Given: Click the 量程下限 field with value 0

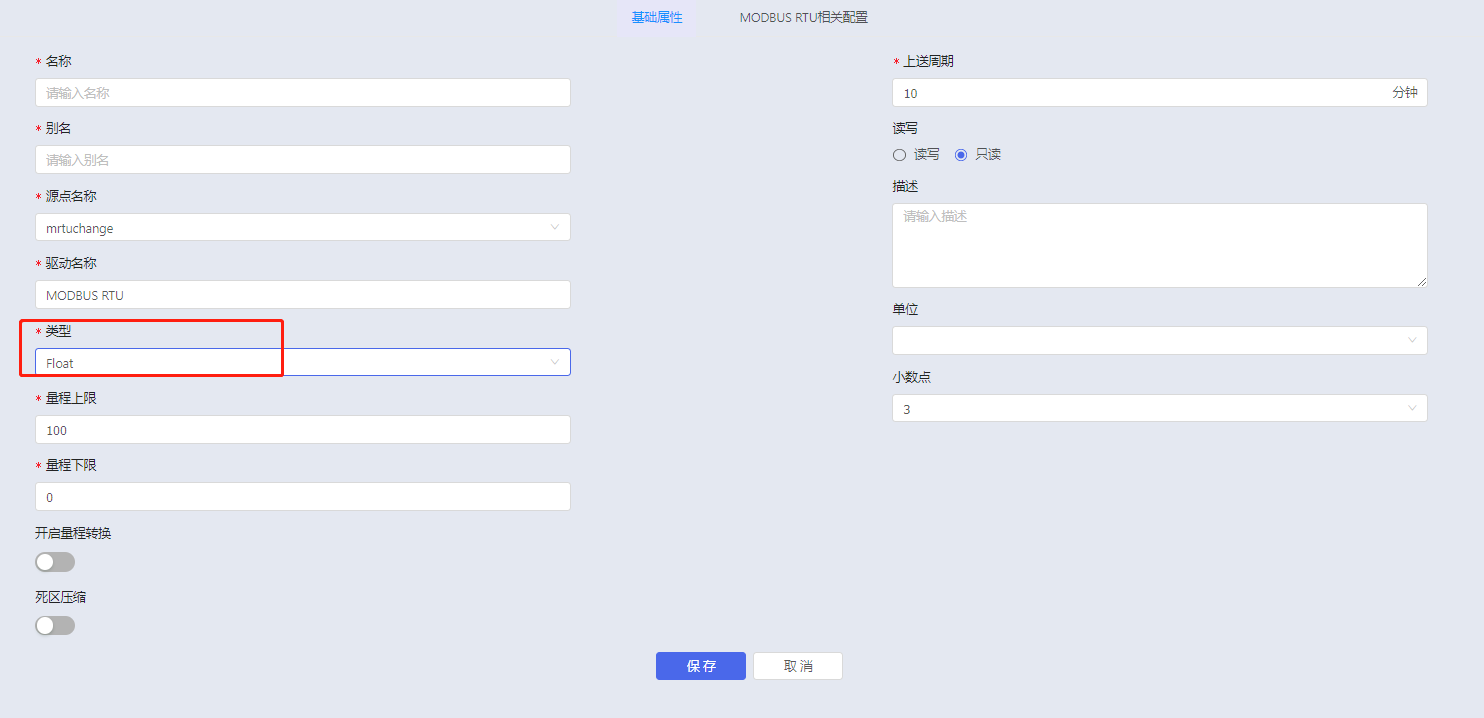Looking at the screenshot, I should pos(302,497).
